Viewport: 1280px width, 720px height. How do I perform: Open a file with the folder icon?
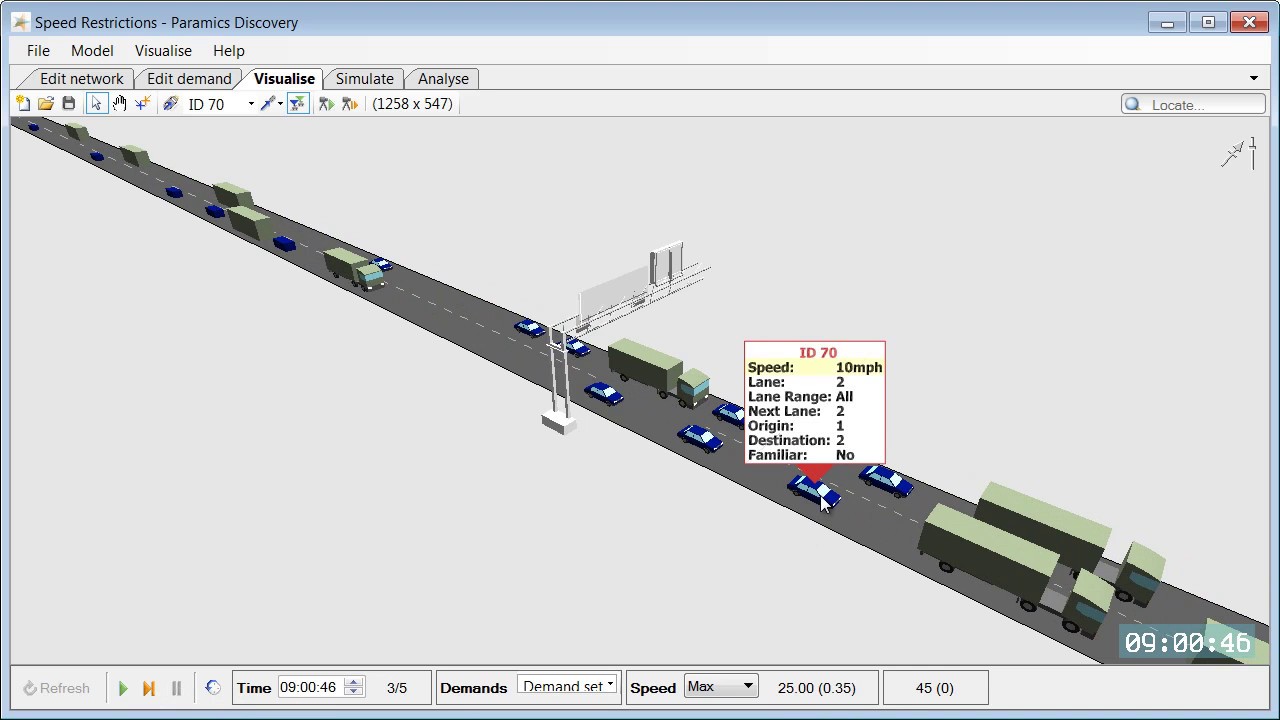tap(46, 103)
